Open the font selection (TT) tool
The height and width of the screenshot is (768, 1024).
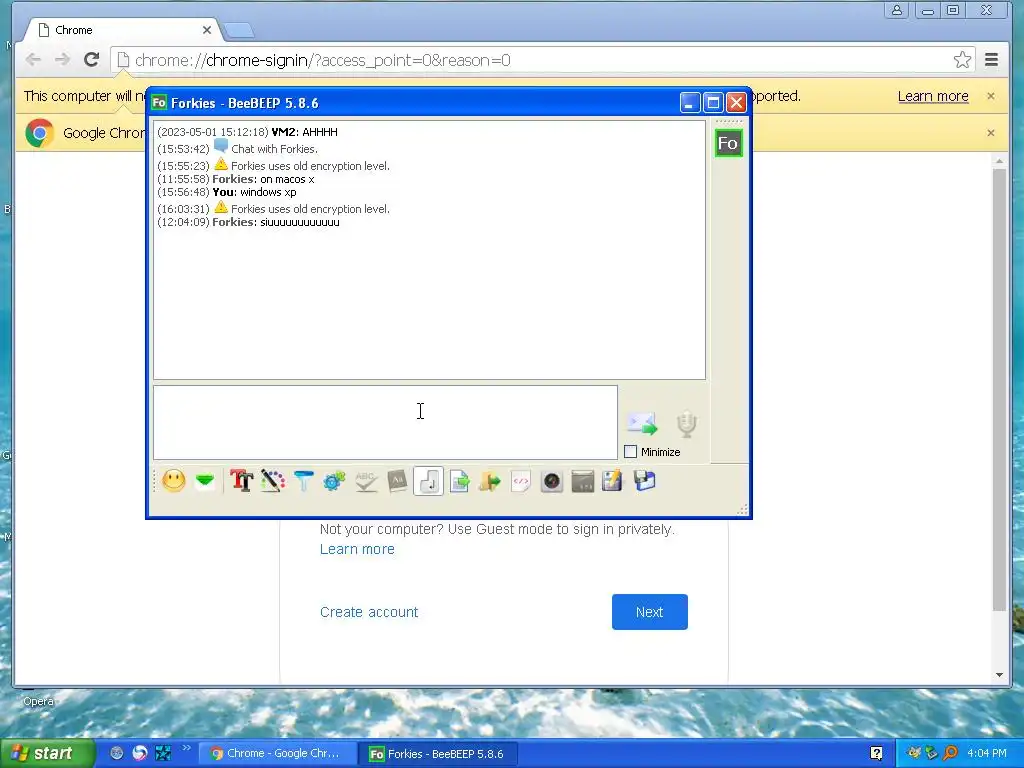click(241, 482)
